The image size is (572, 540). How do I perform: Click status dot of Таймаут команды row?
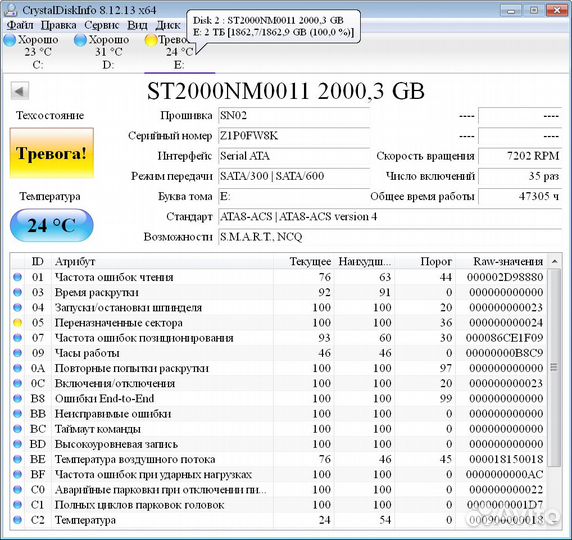click(x=18, y=429)
